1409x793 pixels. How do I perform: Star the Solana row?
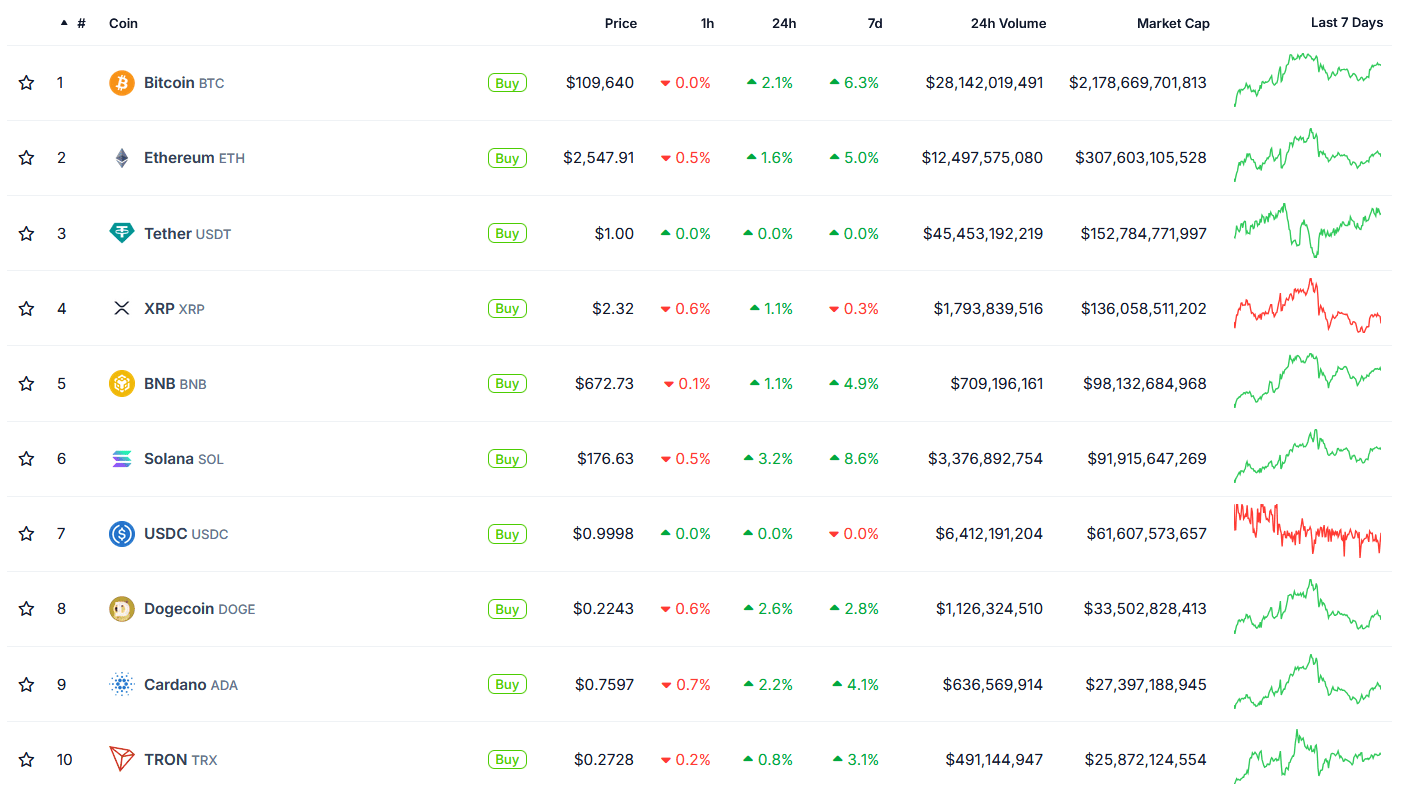pos(27,459)
